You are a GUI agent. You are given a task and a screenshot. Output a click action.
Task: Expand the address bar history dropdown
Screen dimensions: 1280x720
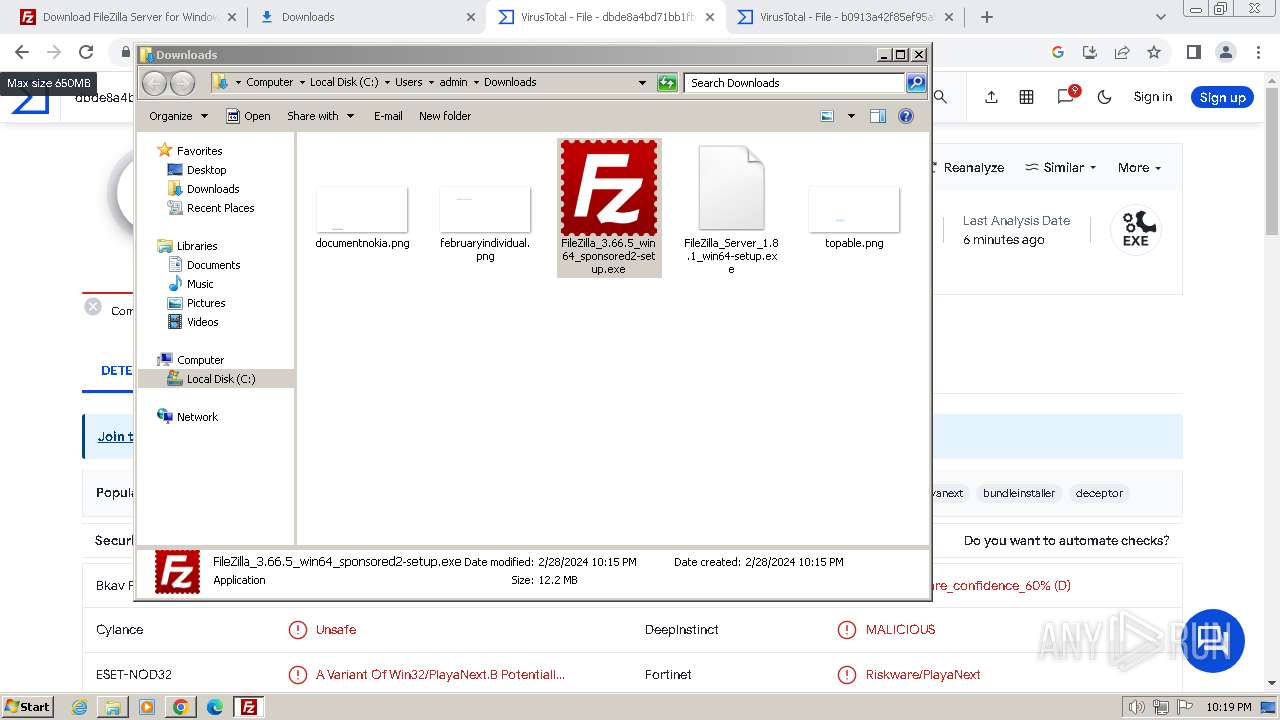tap(642, 83)
